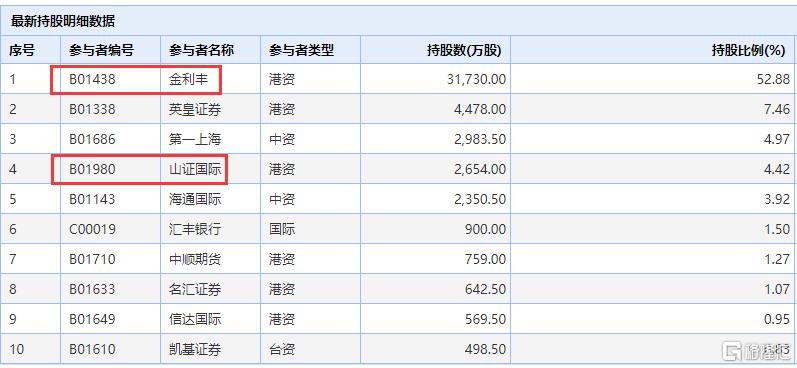This screenshot has height=368, width=797.
Task: Click the 参与者类型 column header
Action: (x=301, y=50)
